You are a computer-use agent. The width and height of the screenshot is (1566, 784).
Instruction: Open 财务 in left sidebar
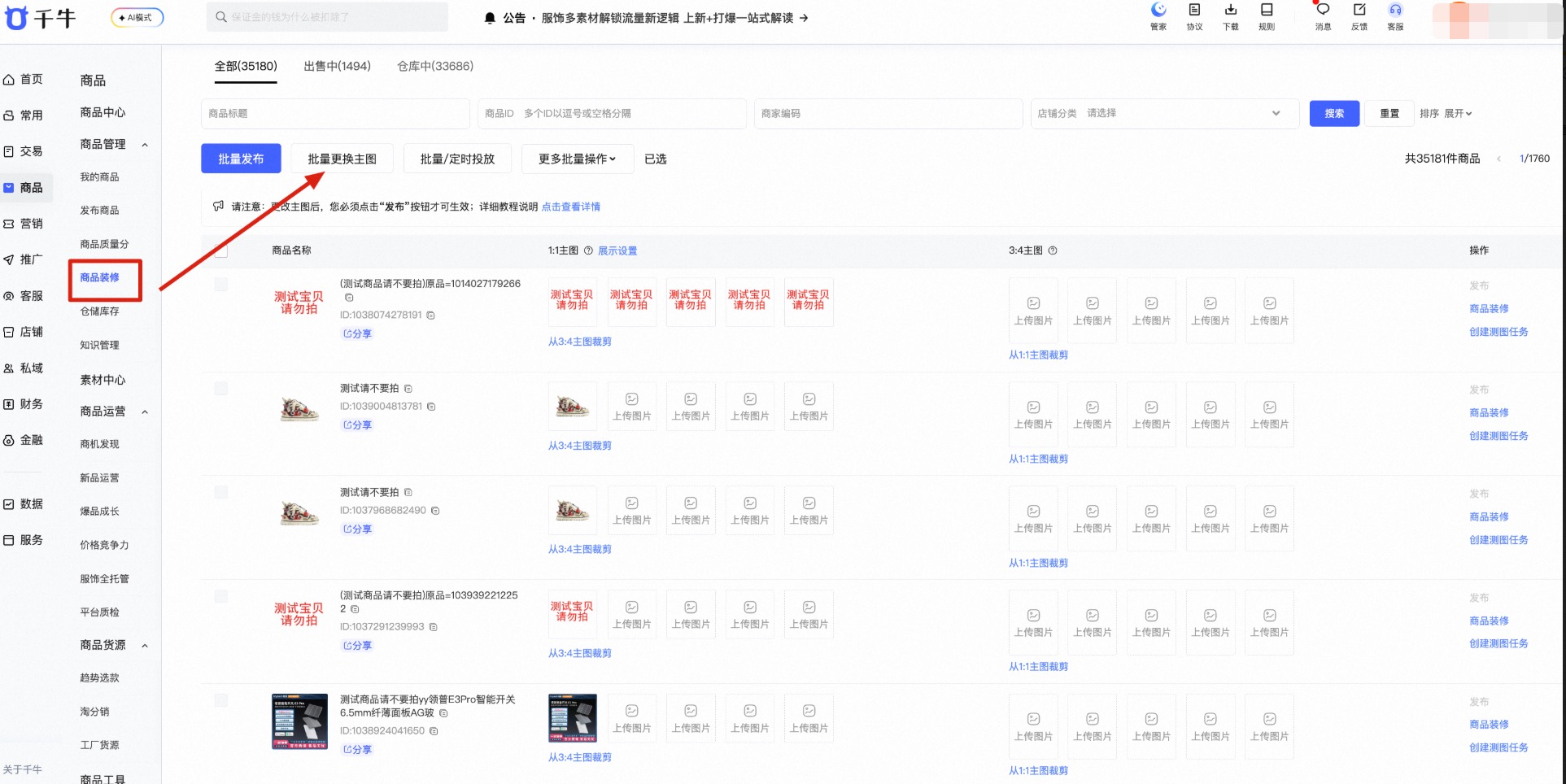(x=24, y=404)
